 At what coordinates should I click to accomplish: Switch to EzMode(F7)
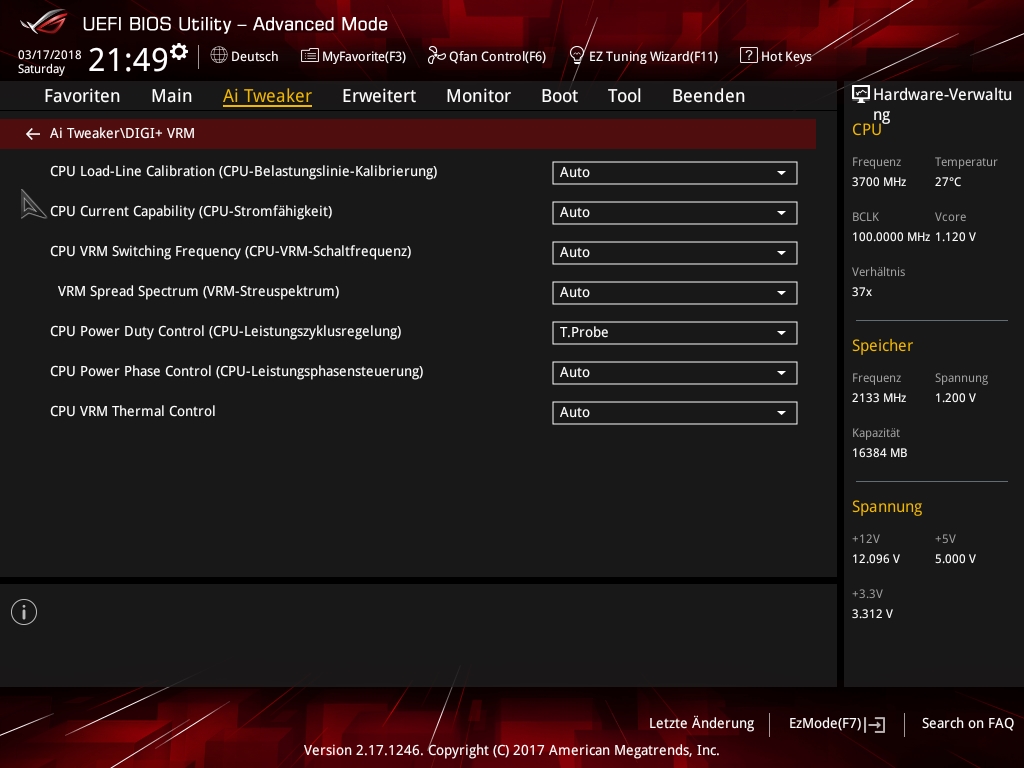(825, 724)
